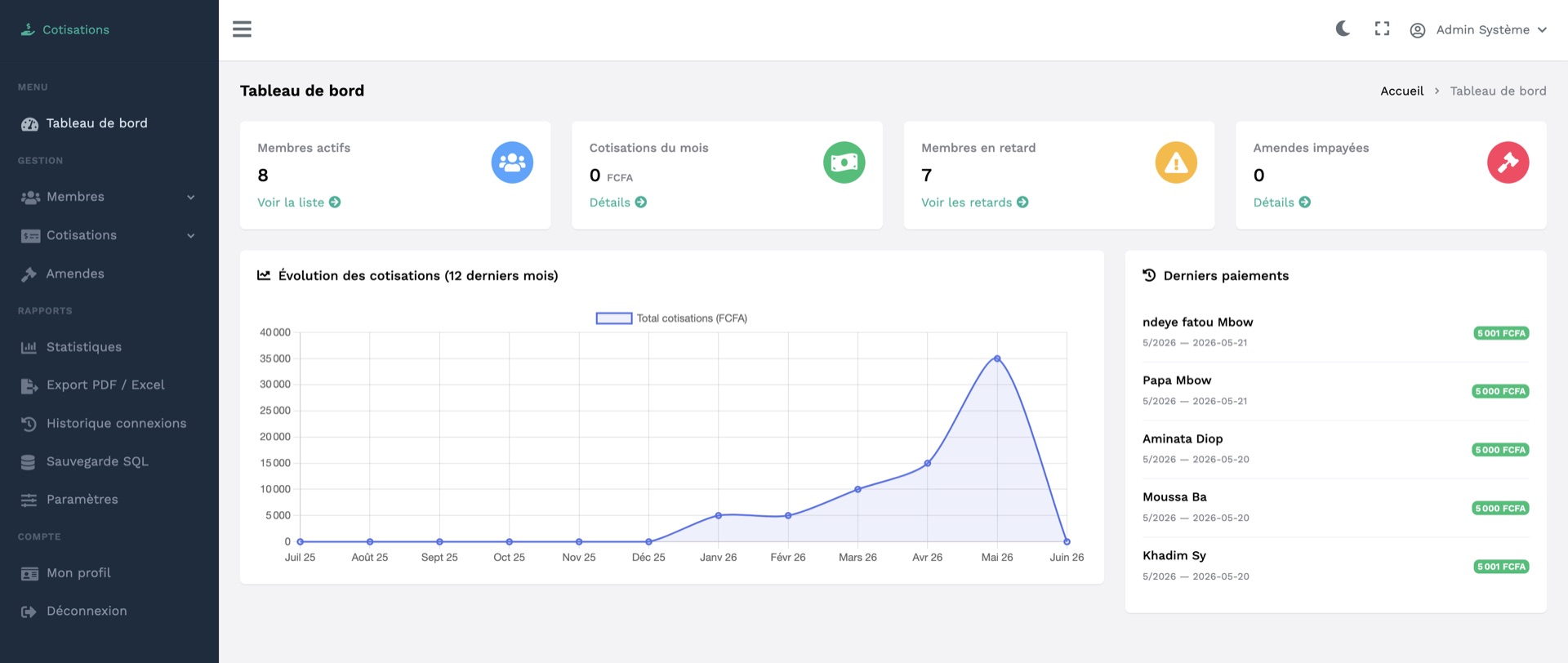The height and width of the screenshot is (663, 1568).
Task: Click the Papa Mbow payment entry
Action: click(x=1335, y=390)
